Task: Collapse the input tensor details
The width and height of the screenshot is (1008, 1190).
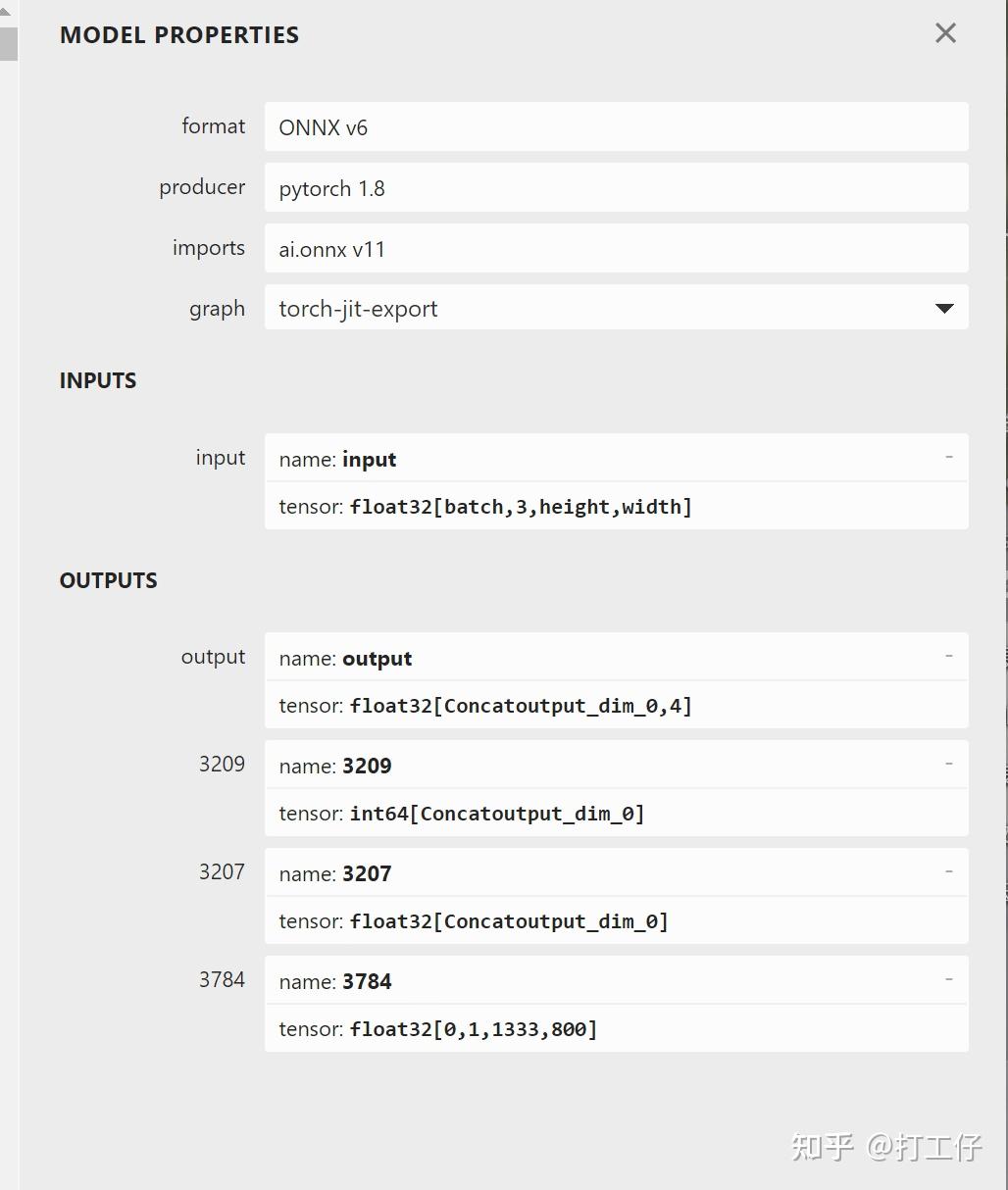Action: click(x=947, y=457)
